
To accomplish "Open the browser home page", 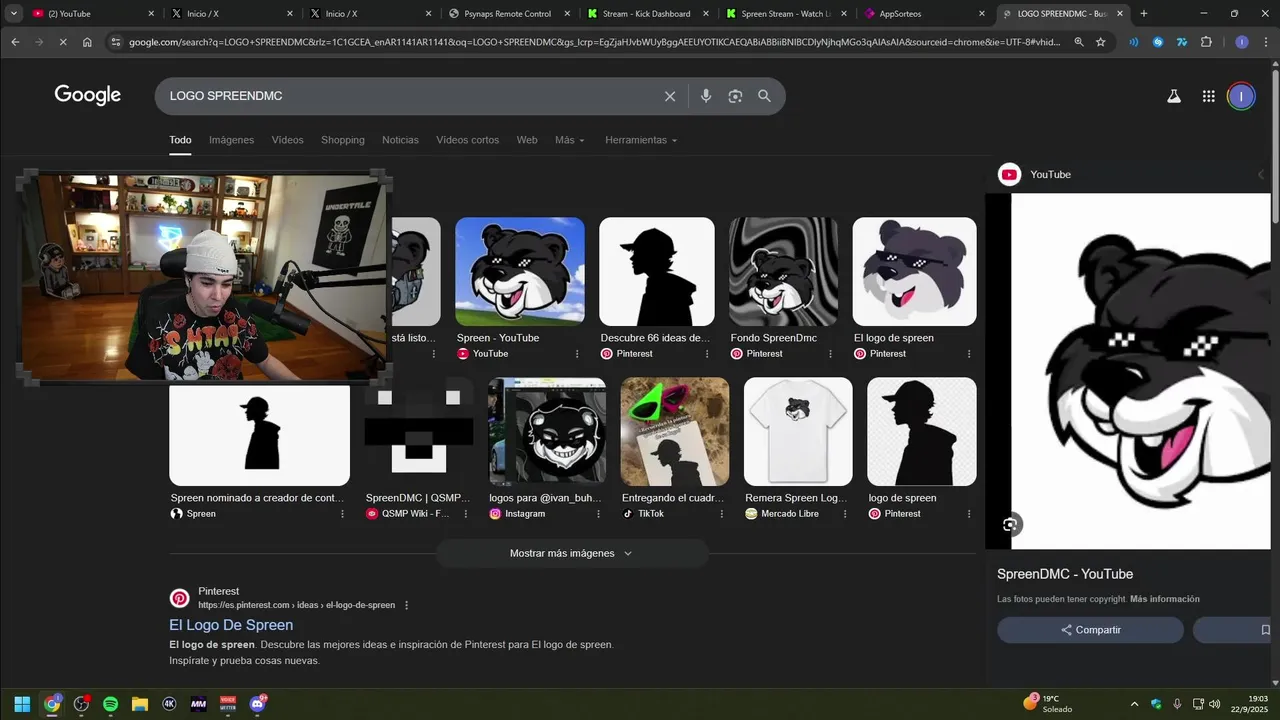I will coord(87,42).
